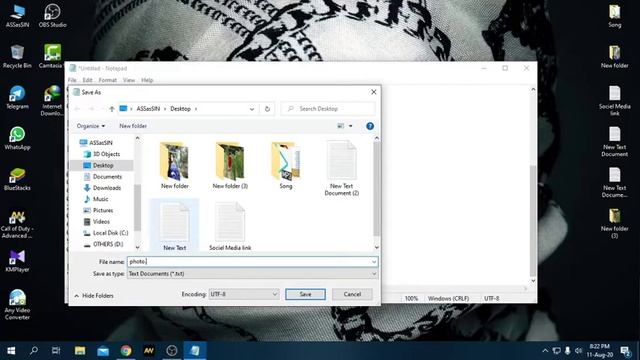640x360 pixels.
Task: Open the Mail app on the taskbar
Action: pyautogui.click(x=103, y=351)
